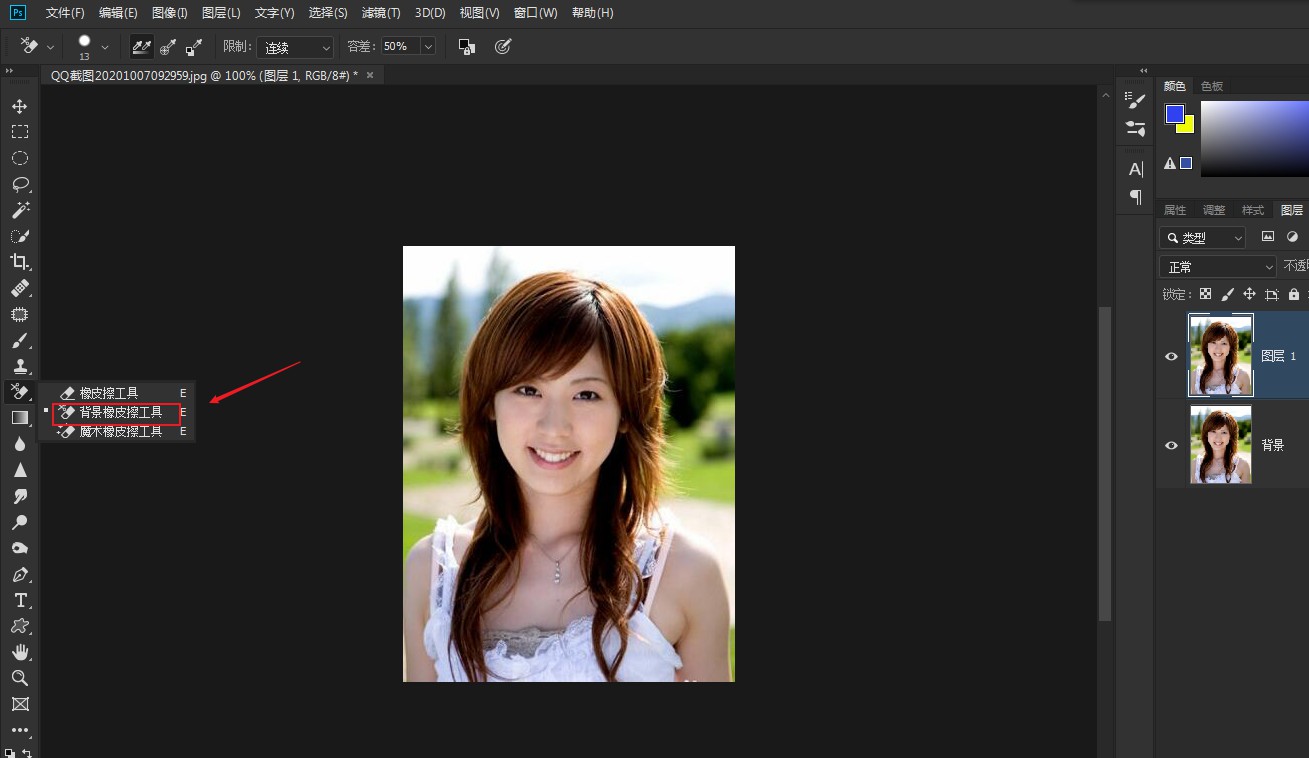The height and width of the screenshot is (758, 1309).
Task: Click the 图层 1 layer thumbnail
Action: [x=1220, y=355]
